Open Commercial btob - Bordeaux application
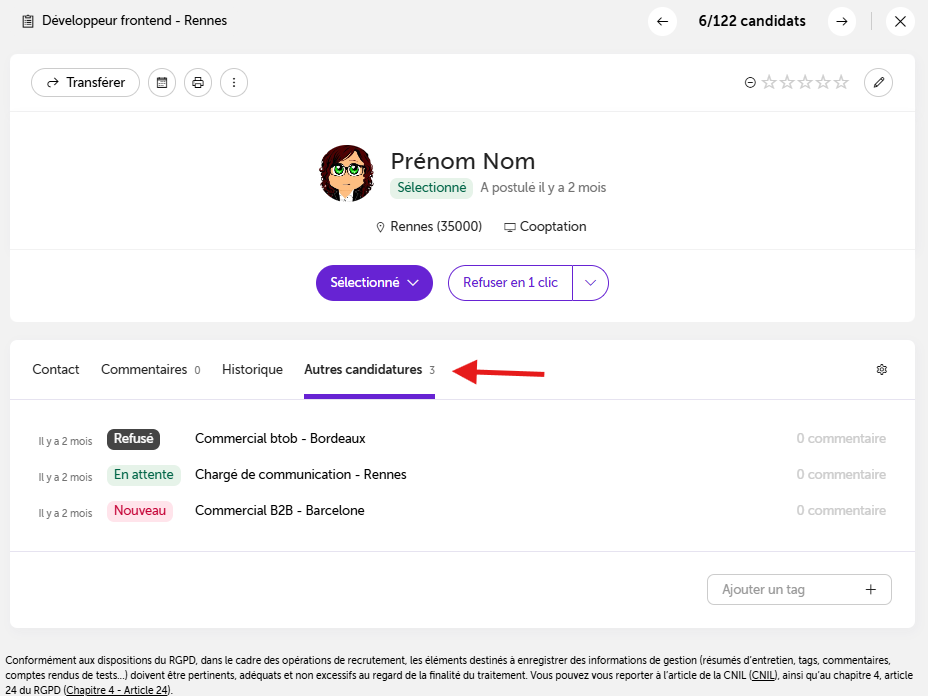This screenshot has height=696, width=928. click(280, 439)
